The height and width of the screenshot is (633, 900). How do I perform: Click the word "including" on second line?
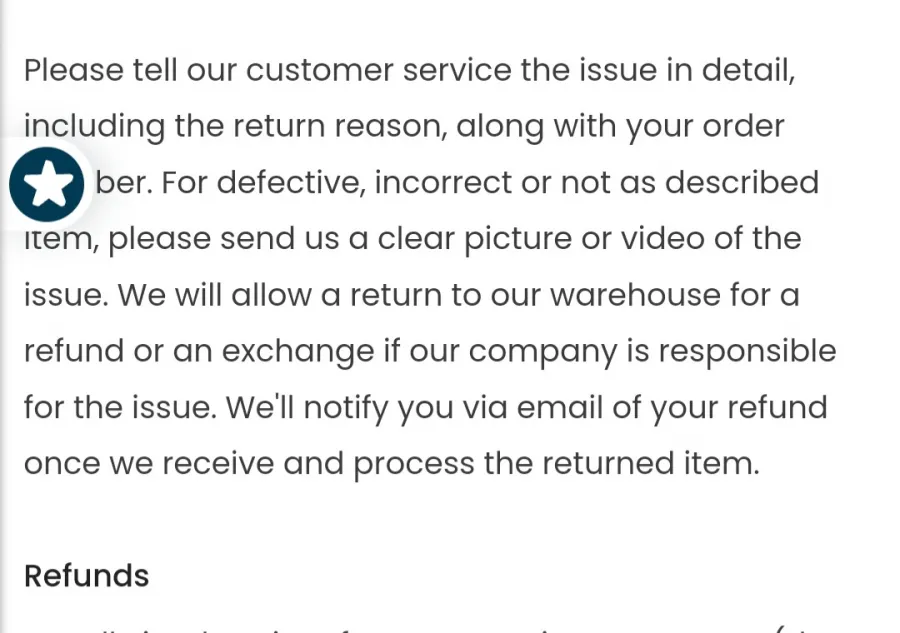pos(95,127)
